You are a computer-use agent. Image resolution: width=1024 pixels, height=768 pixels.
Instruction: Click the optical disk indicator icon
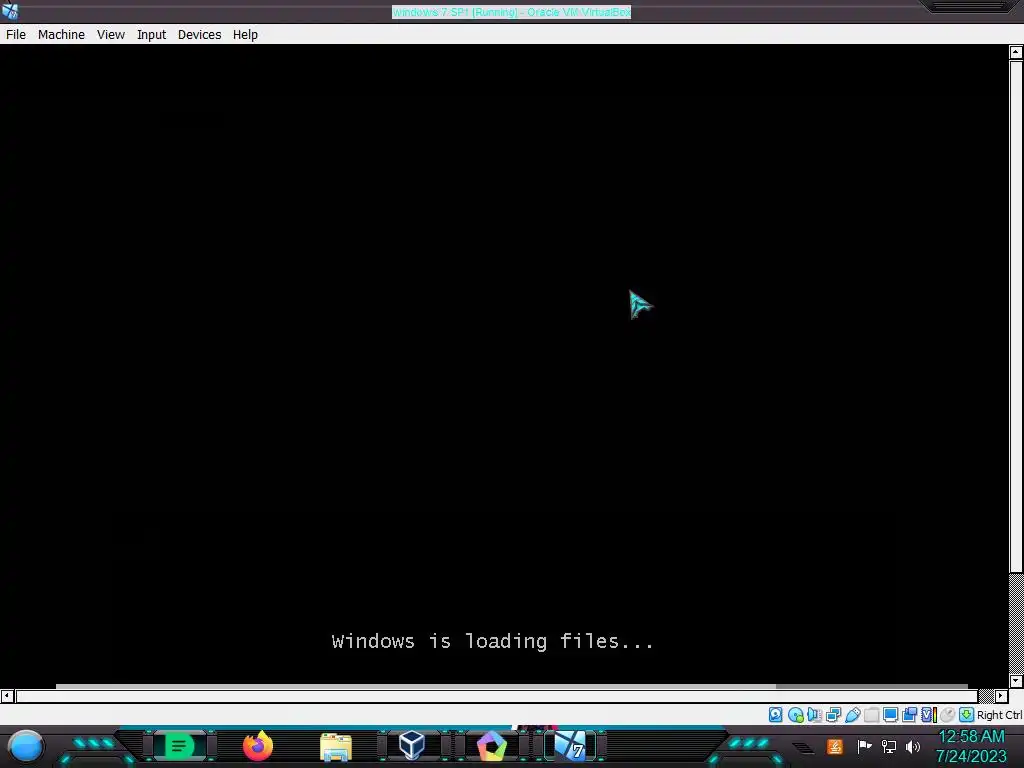tap(795, 714)
